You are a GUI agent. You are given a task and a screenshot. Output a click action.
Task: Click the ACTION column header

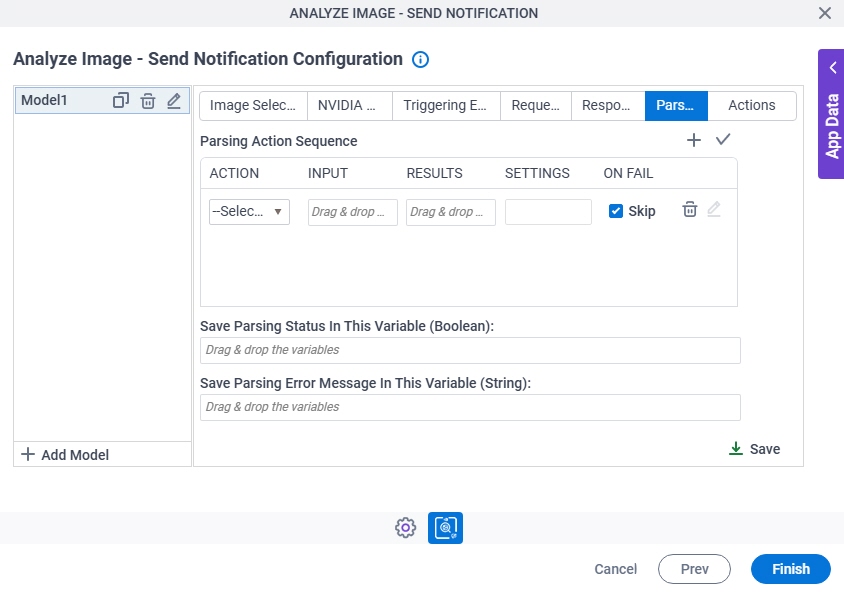pos(234,173)
